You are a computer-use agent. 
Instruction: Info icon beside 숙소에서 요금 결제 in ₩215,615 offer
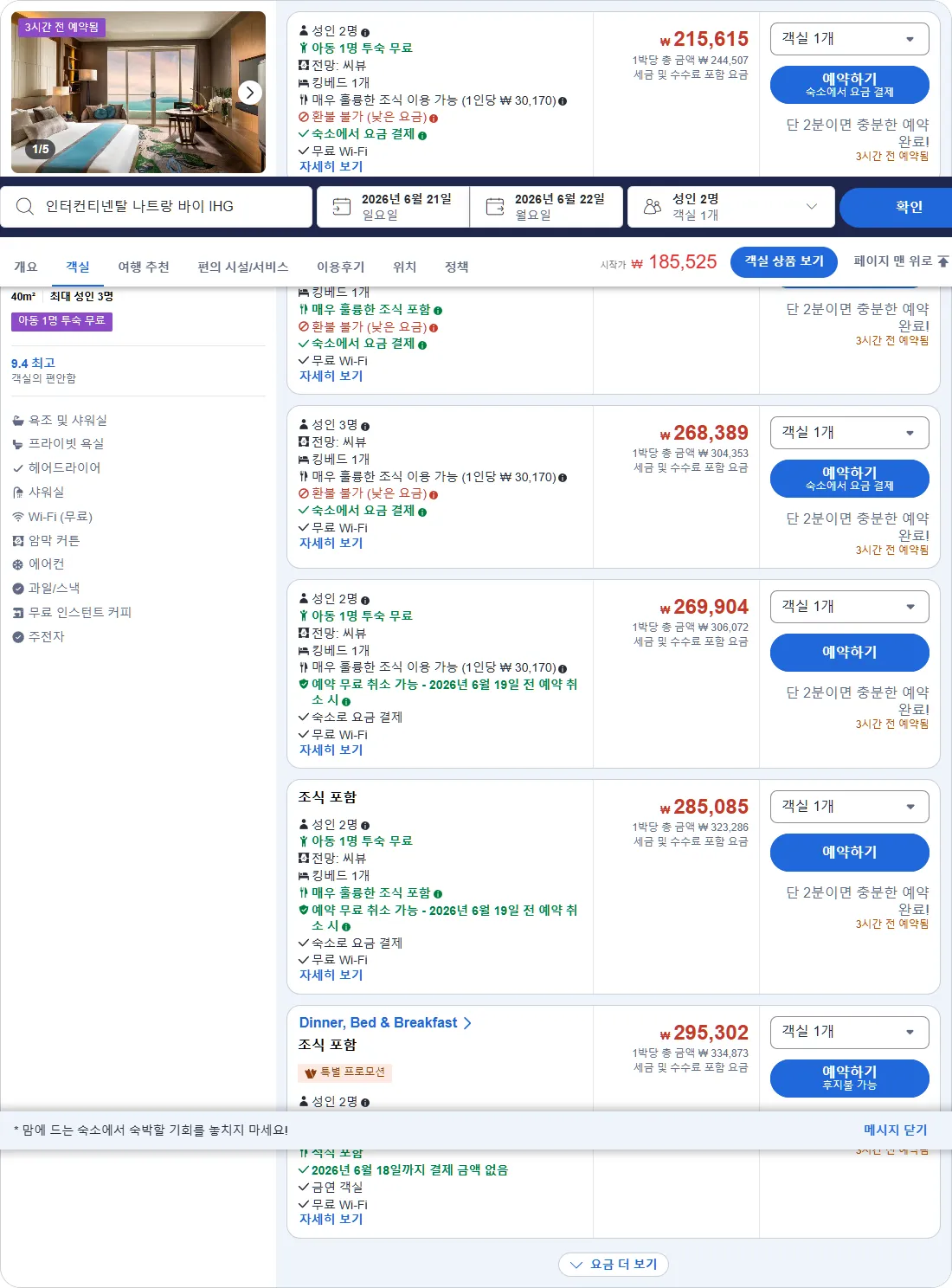422,135
